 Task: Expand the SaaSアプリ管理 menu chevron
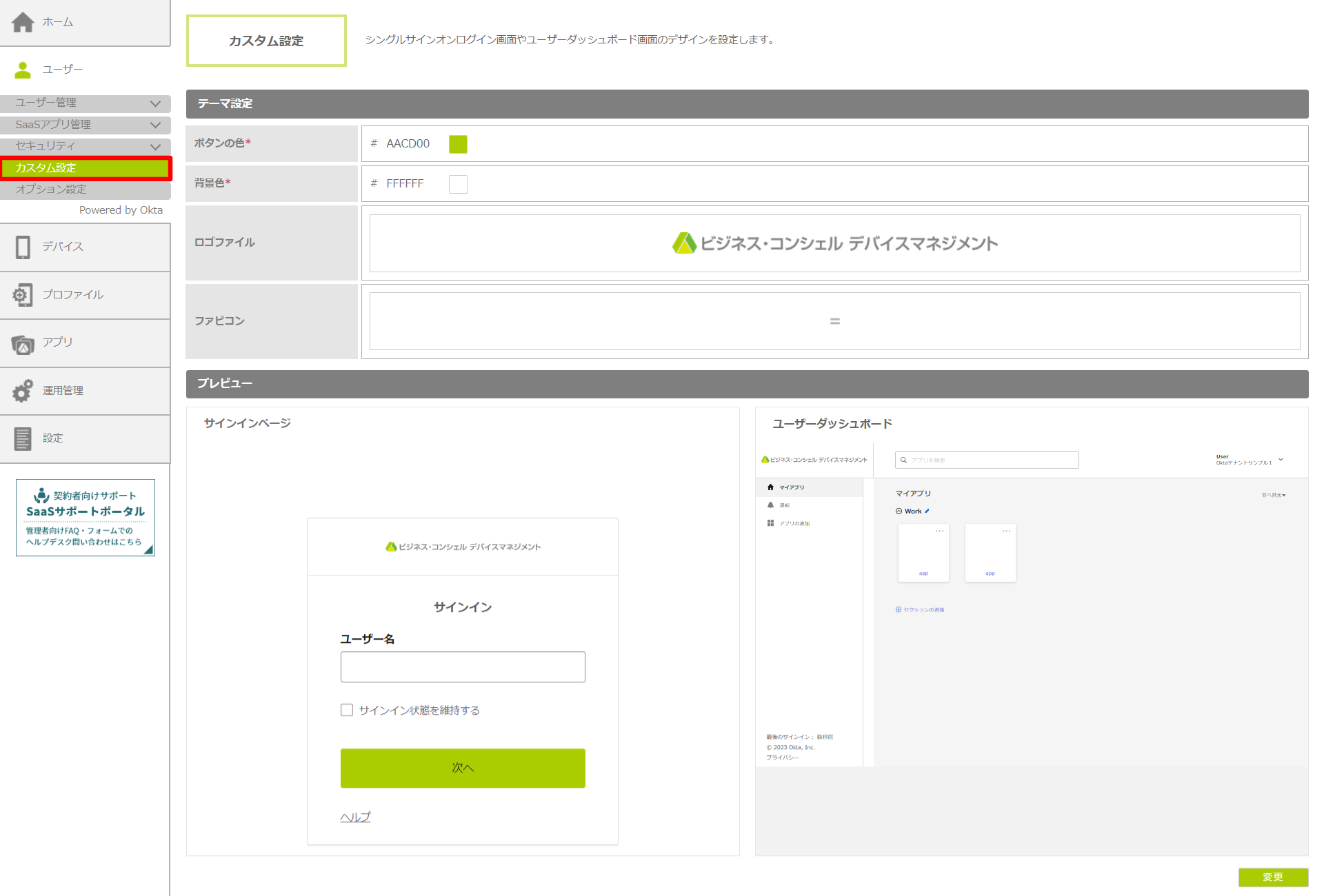pyautogui.click(x=155, y=125)
